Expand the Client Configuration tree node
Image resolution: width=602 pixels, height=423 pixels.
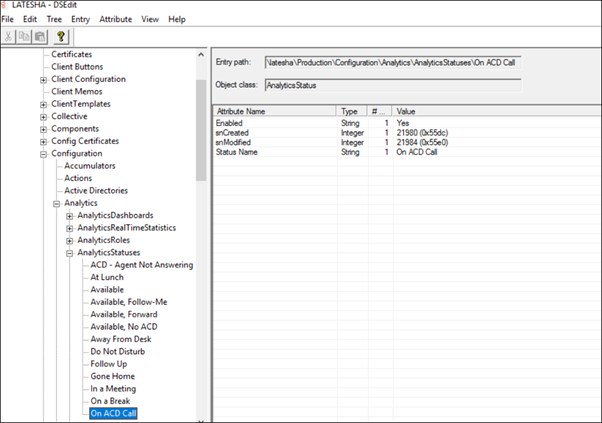point(43,79)
